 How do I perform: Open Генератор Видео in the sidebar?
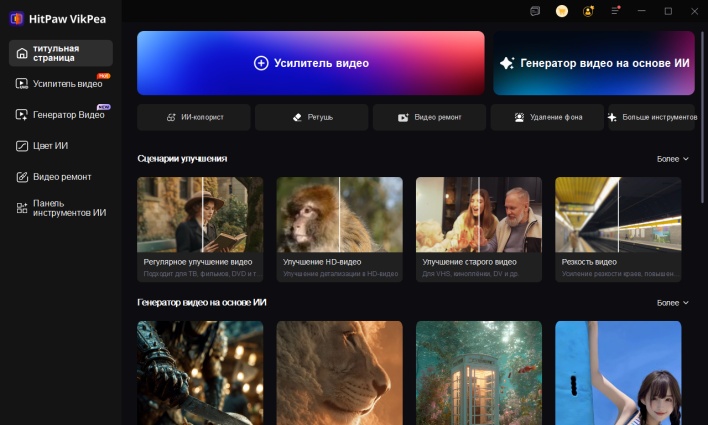click(60, 115)
